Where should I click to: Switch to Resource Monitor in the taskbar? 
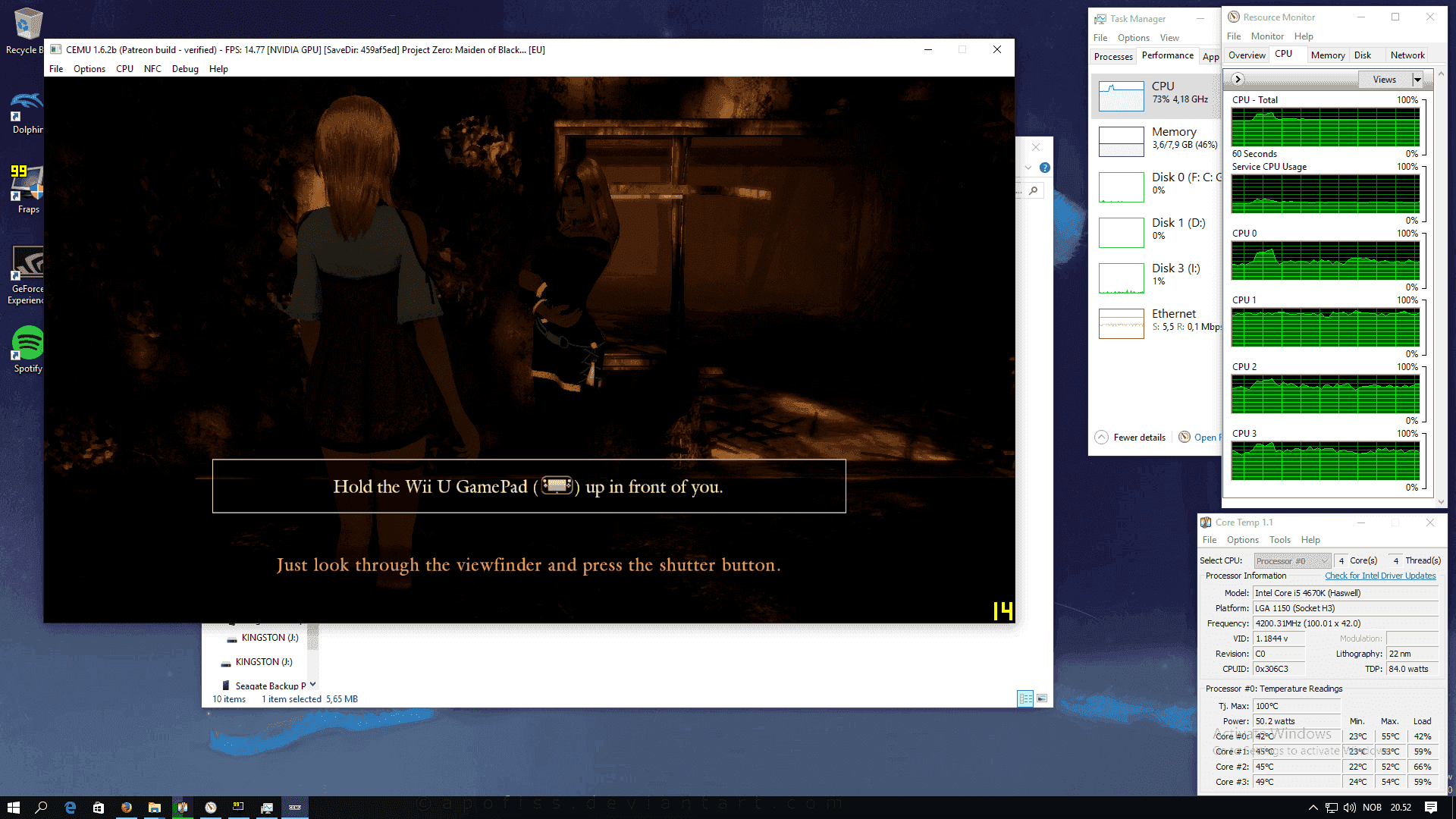(x=211, y=808)
